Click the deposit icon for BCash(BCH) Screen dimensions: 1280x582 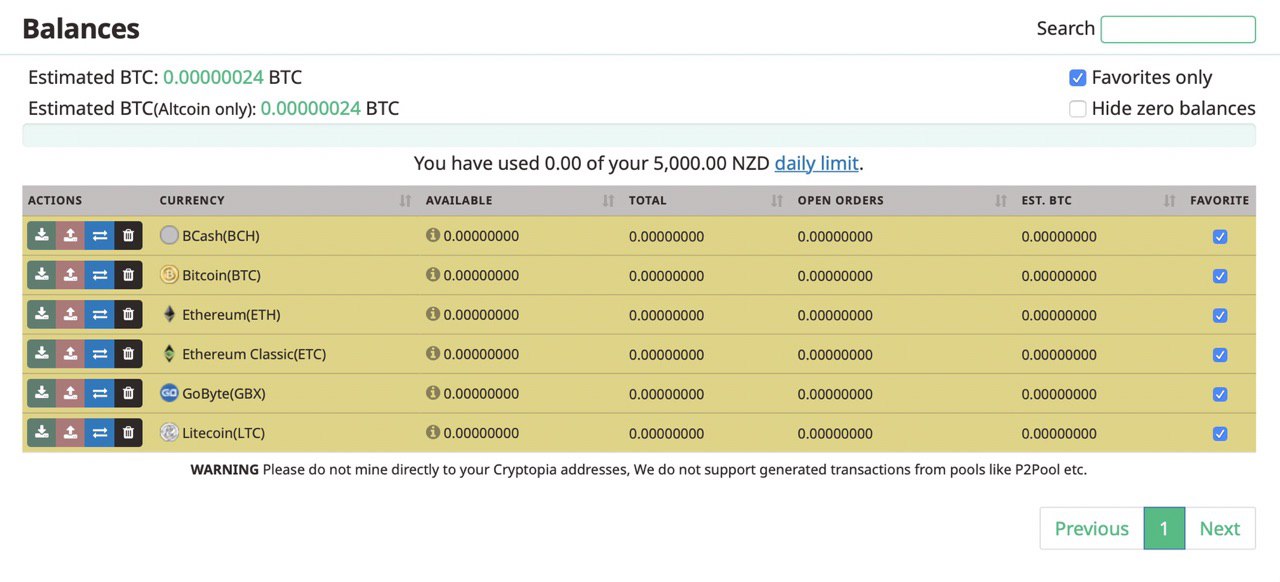click(41, 236)
